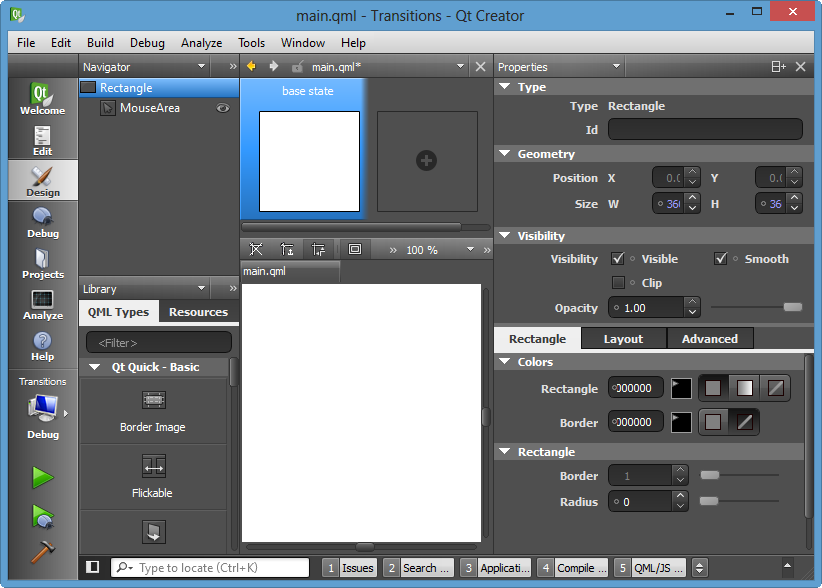Switch to Analyze mode
The height and width of the screenshot is (588, 822).
(42, 304)
